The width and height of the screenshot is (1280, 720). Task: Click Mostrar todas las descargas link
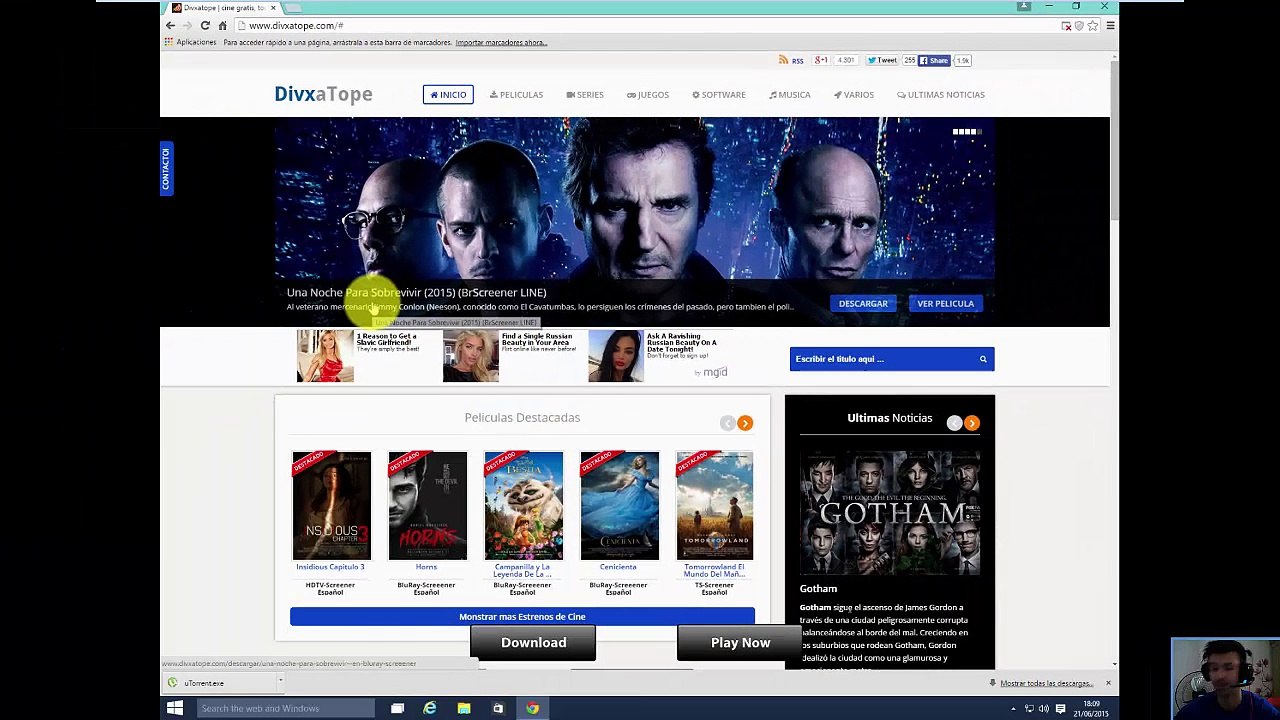1046,683
